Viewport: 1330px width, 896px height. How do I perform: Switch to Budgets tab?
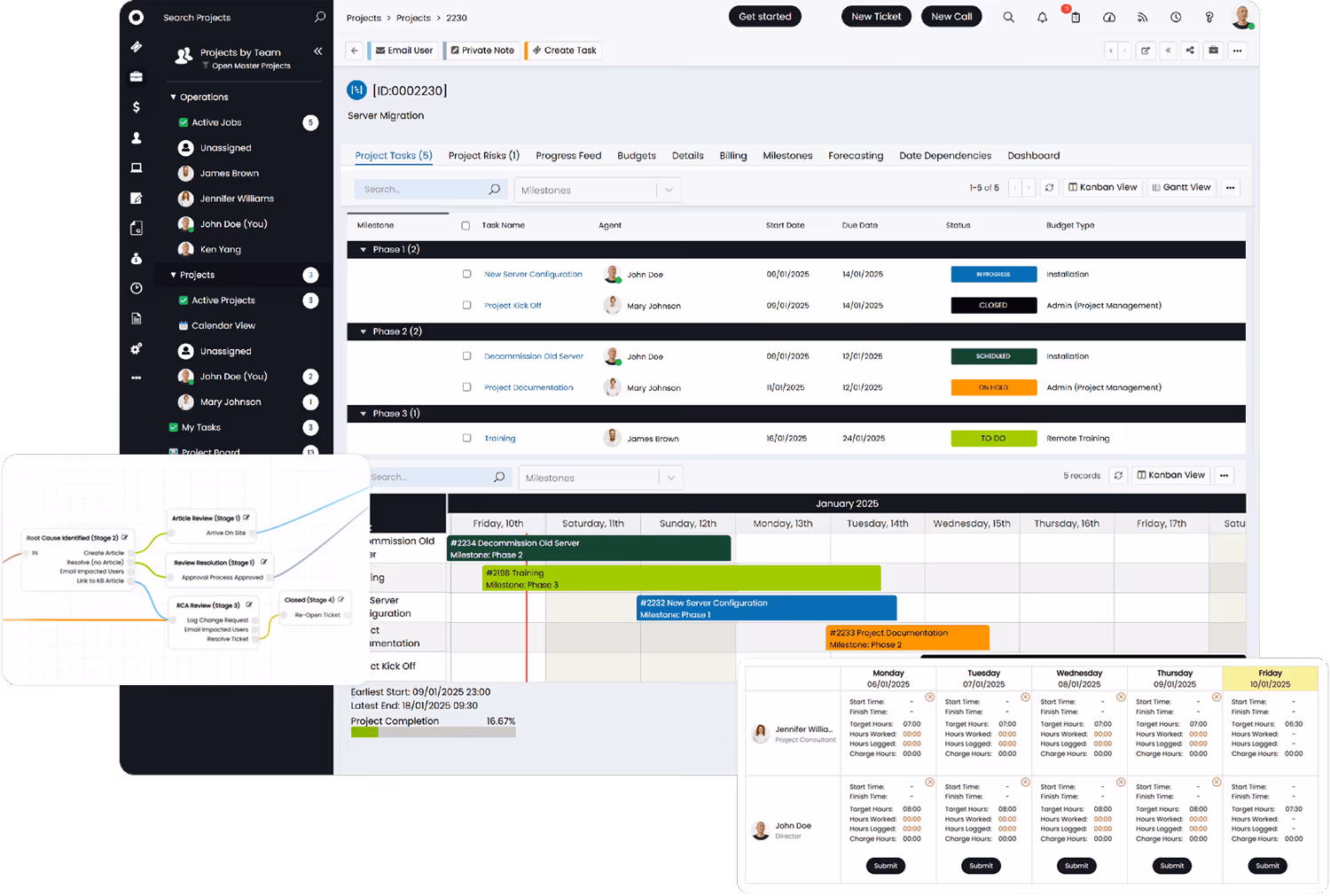637,155
